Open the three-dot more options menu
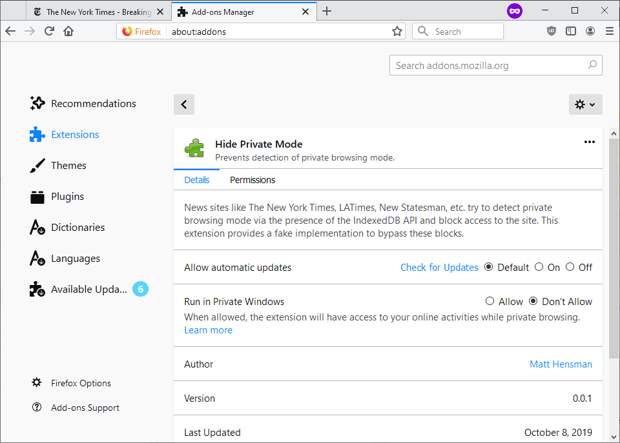The height and width of the screenshot is (443, 620). coord(589,142)
